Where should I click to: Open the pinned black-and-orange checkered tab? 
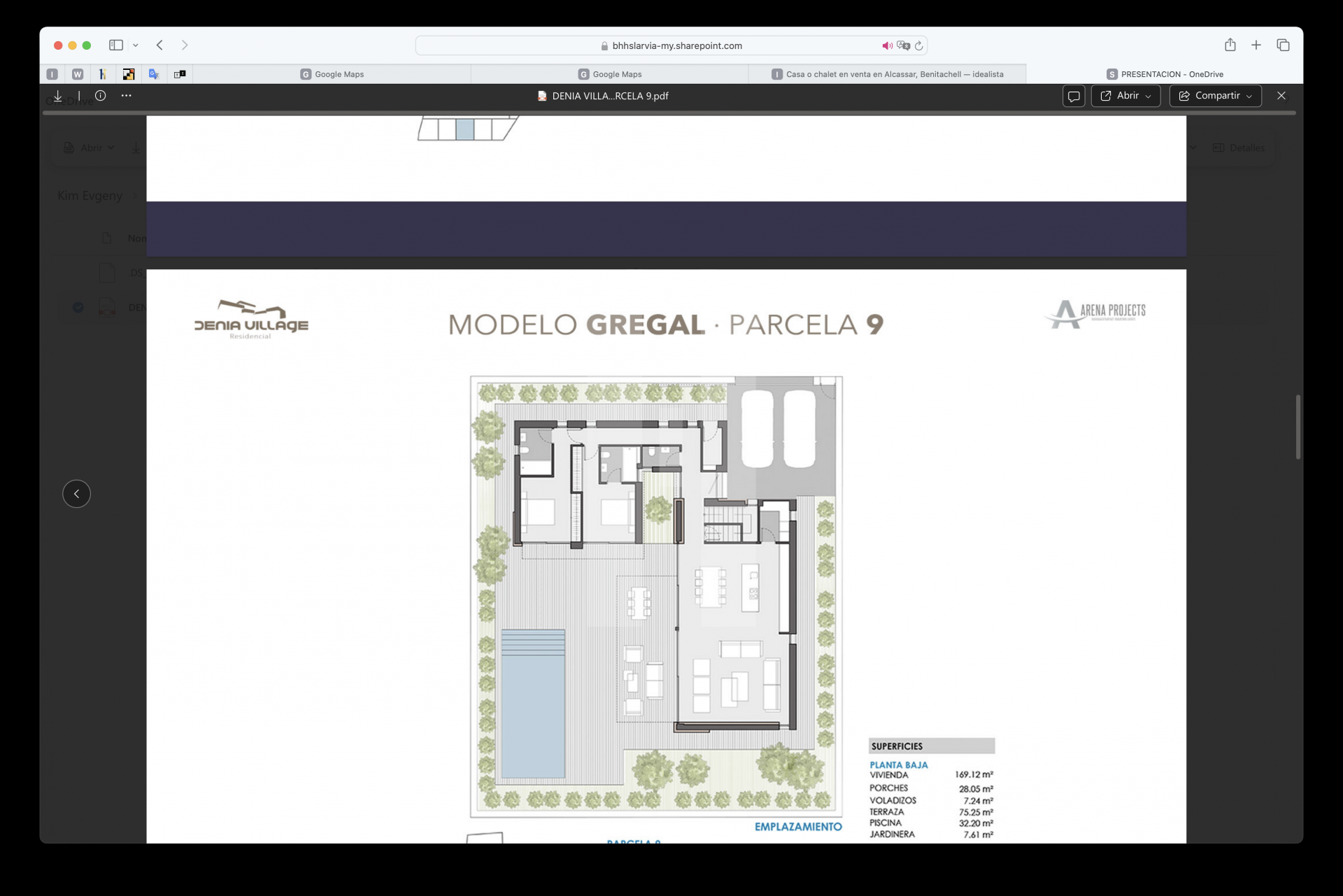tap(129, 74)
